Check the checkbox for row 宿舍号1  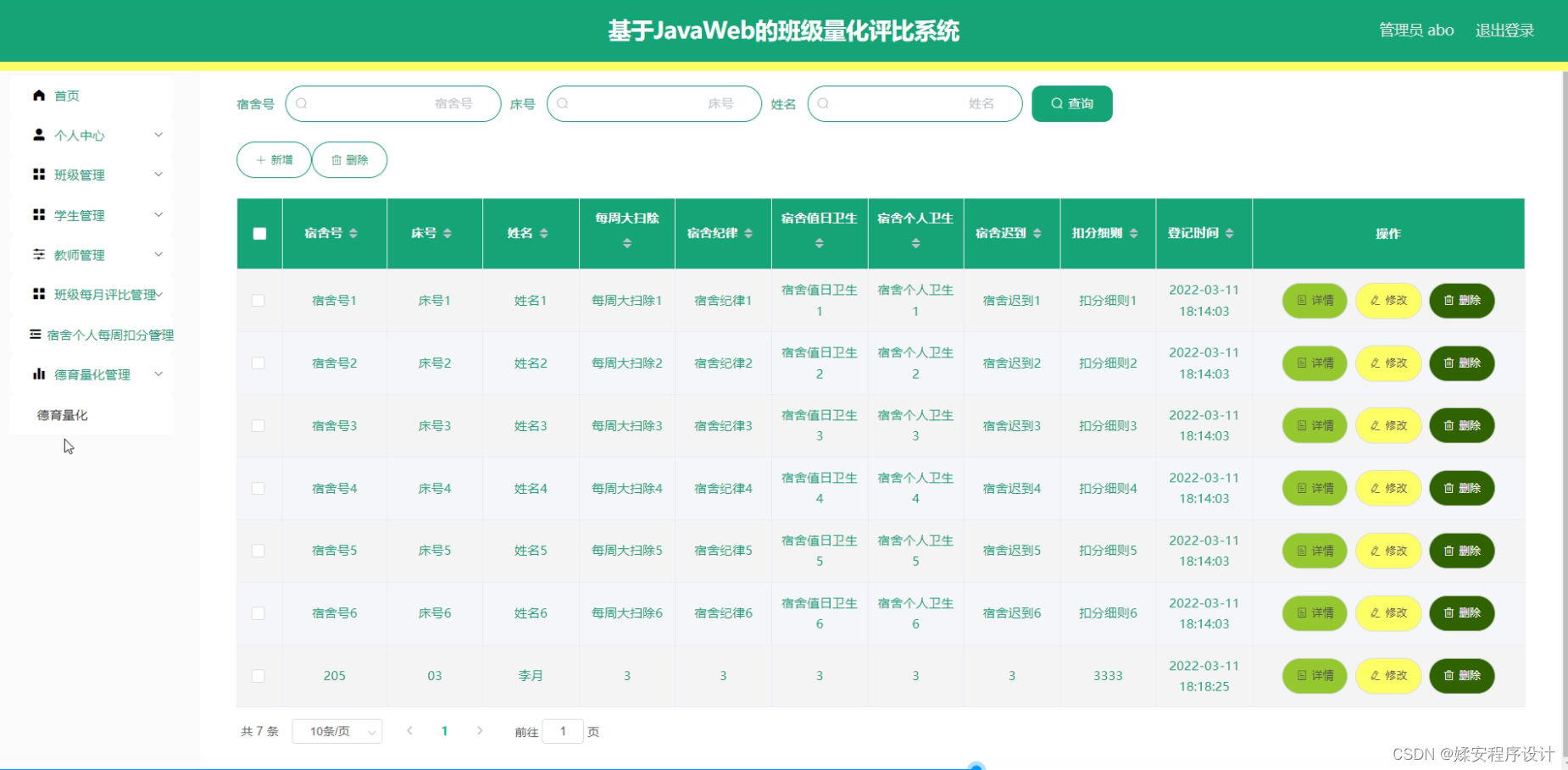259,300
